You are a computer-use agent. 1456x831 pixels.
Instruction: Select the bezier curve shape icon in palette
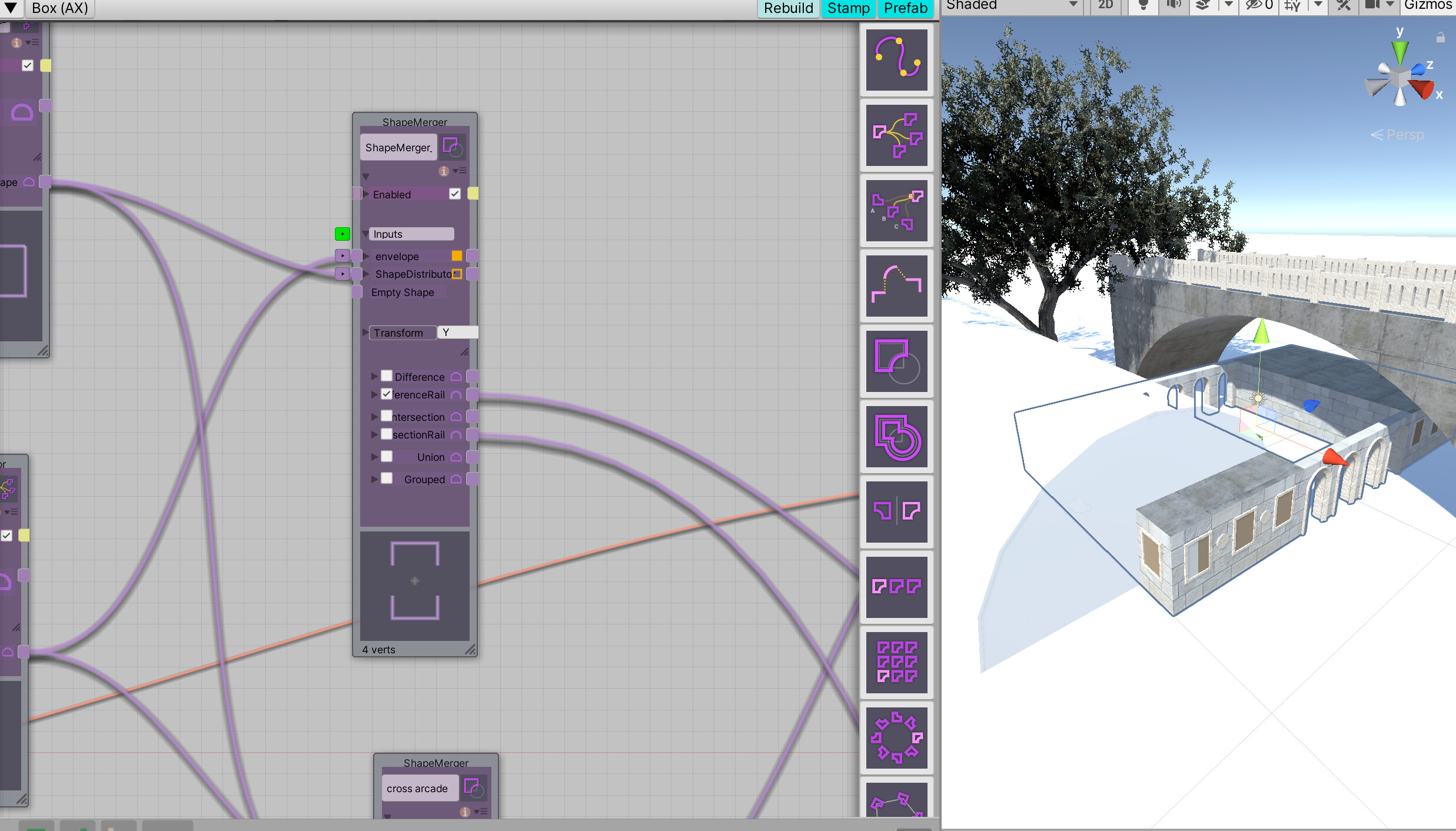(x=896, y=60)
